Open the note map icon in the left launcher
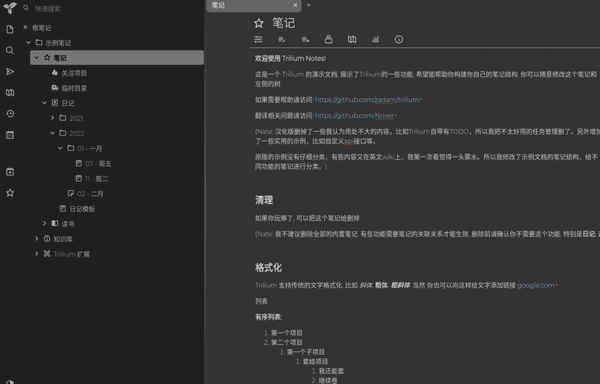This screenshot has height=384, width=600. click(10, 93)
